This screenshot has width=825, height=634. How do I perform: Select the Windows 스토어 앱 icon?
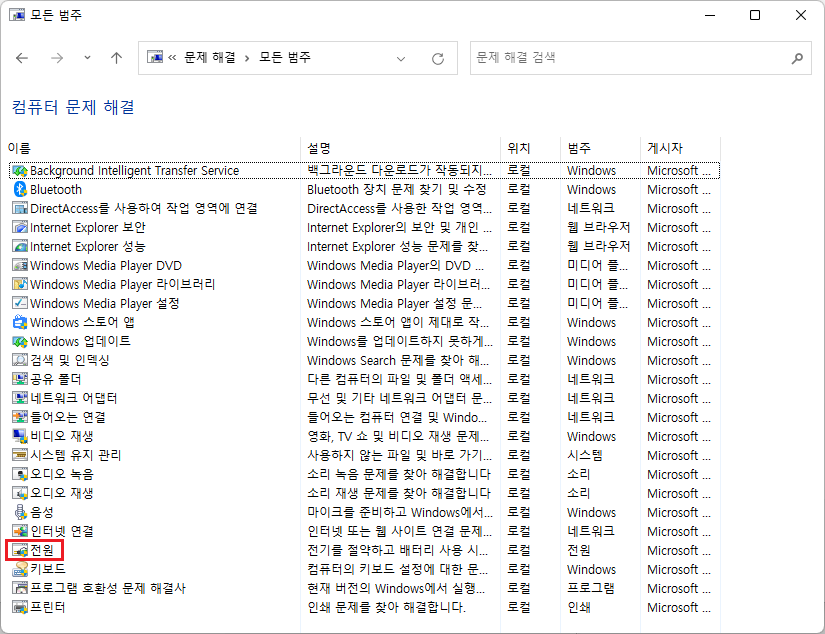tap(20, 322)
